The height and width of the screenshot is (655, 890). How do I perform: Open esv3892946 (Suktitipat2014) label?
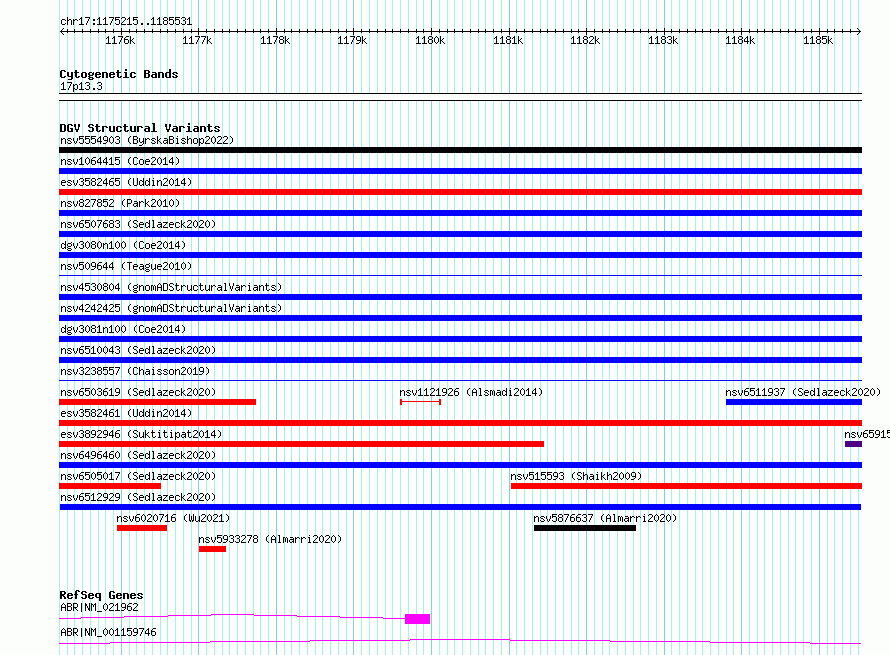(141, 434)
